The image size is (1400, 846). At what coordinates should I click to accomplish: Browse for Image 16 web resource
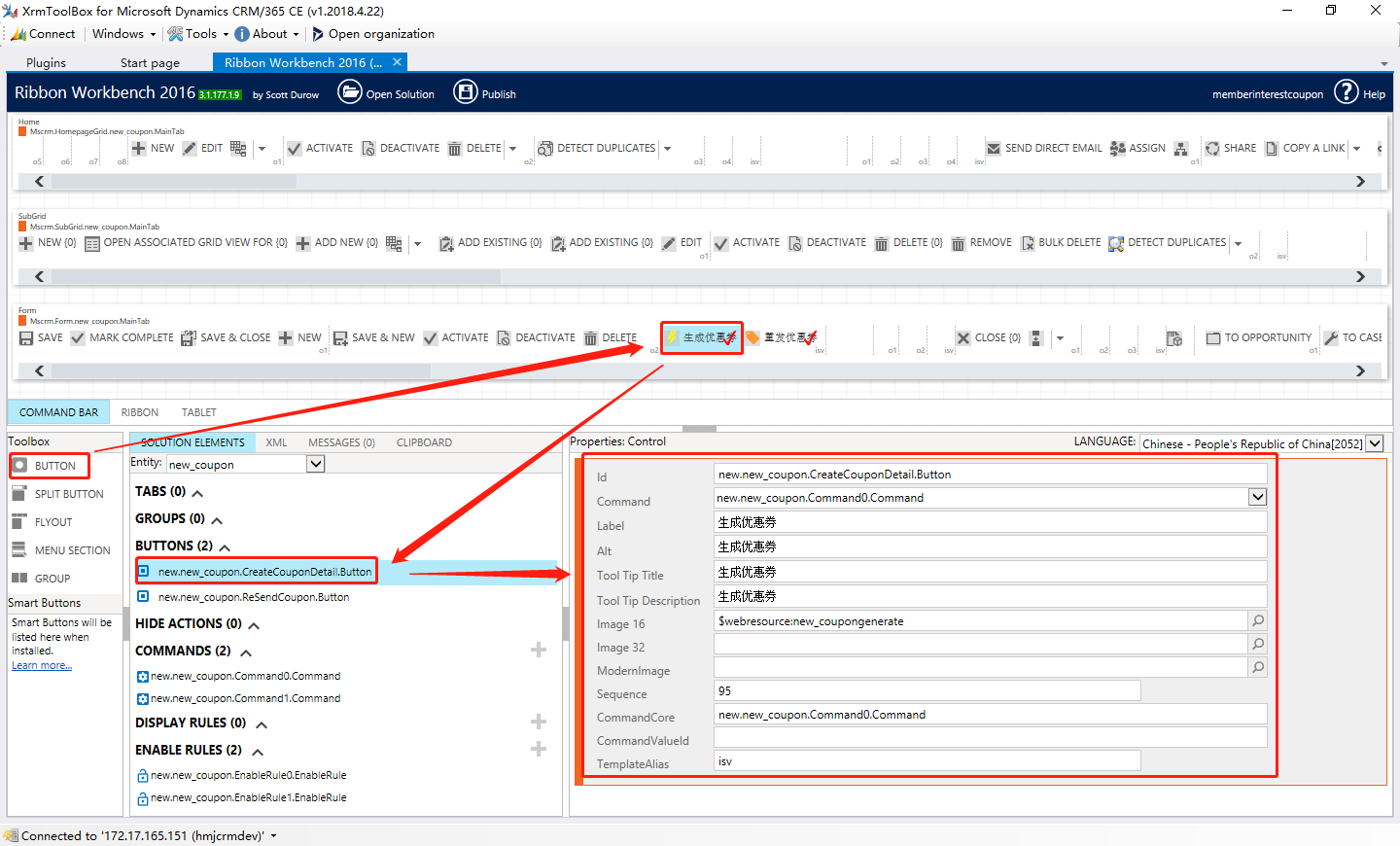click(x=1258, y=620)
